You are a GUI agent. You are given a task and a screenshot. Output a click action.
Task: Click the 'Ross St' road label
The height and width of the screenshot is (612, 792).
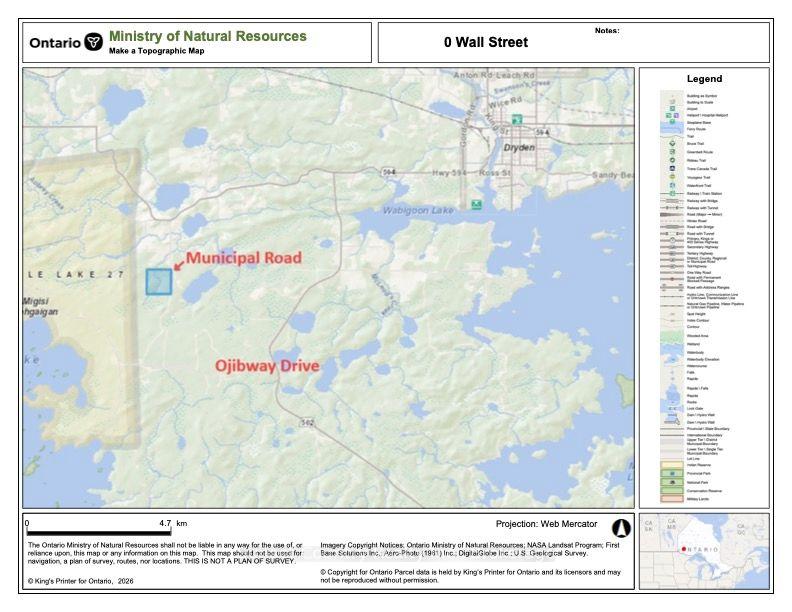494,173
